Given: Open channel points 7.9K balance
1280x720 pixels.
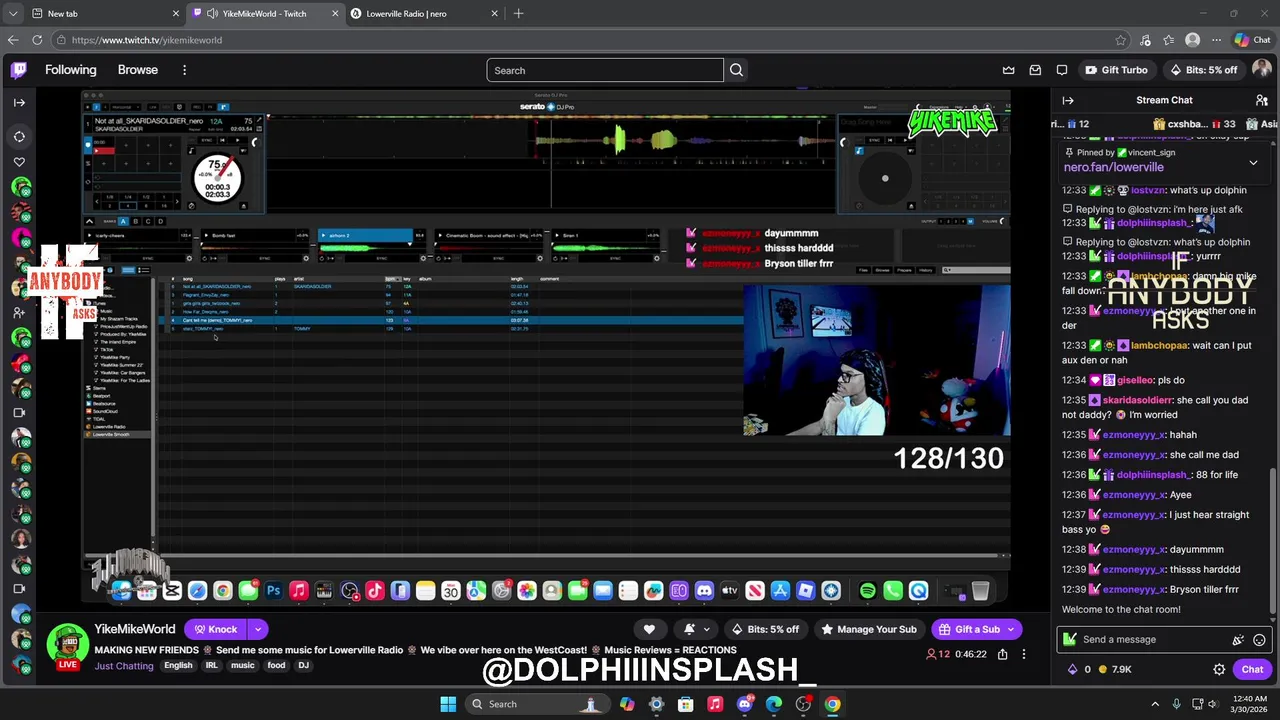Looking at the screenshot, I should click(1114, 670).
